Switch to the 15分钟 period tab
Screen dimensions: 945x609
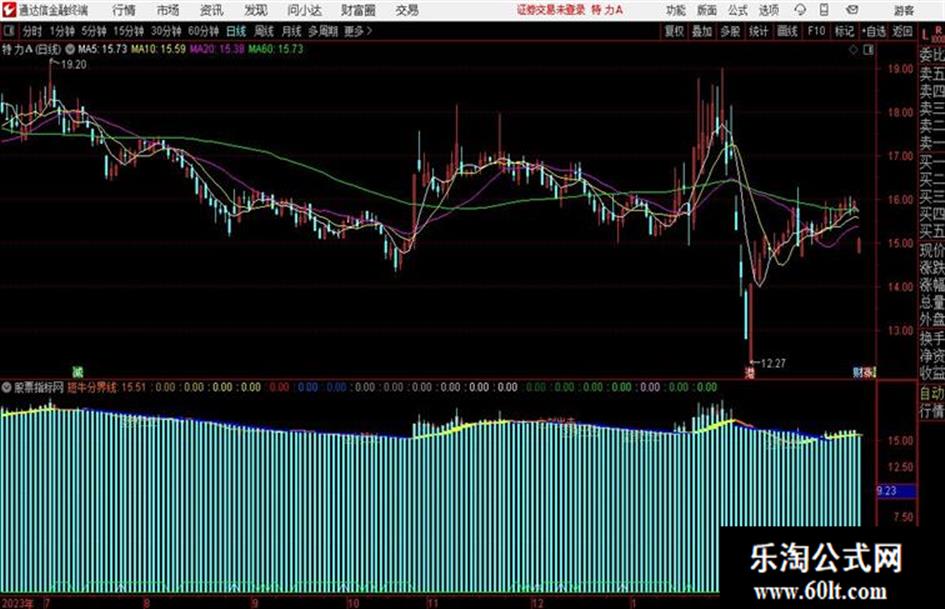click(x=128, y=31)
